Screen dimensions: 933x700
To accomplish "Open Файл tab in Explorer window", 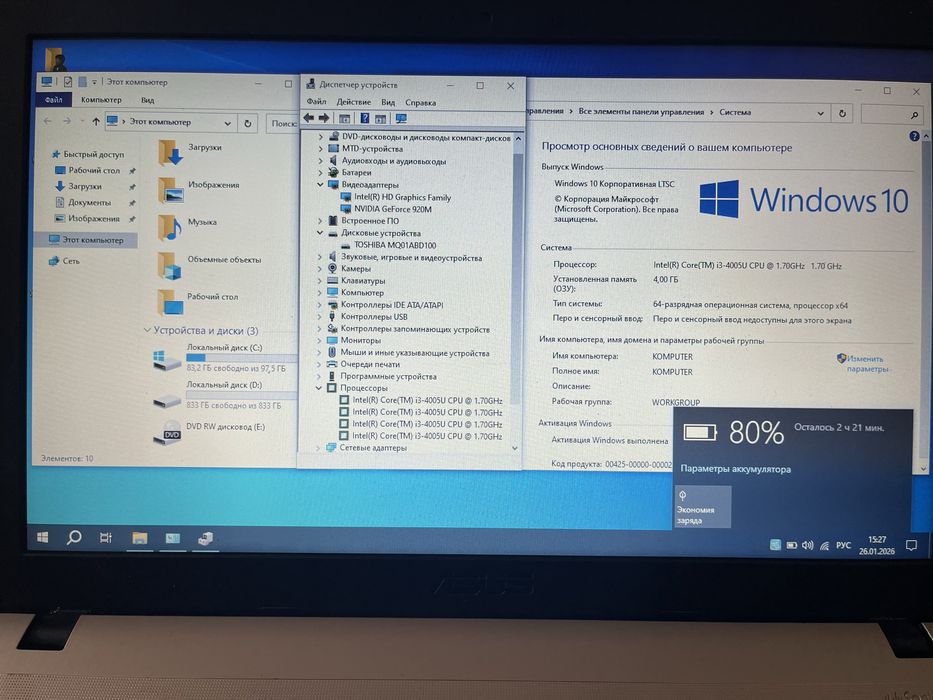I will 54,99.
